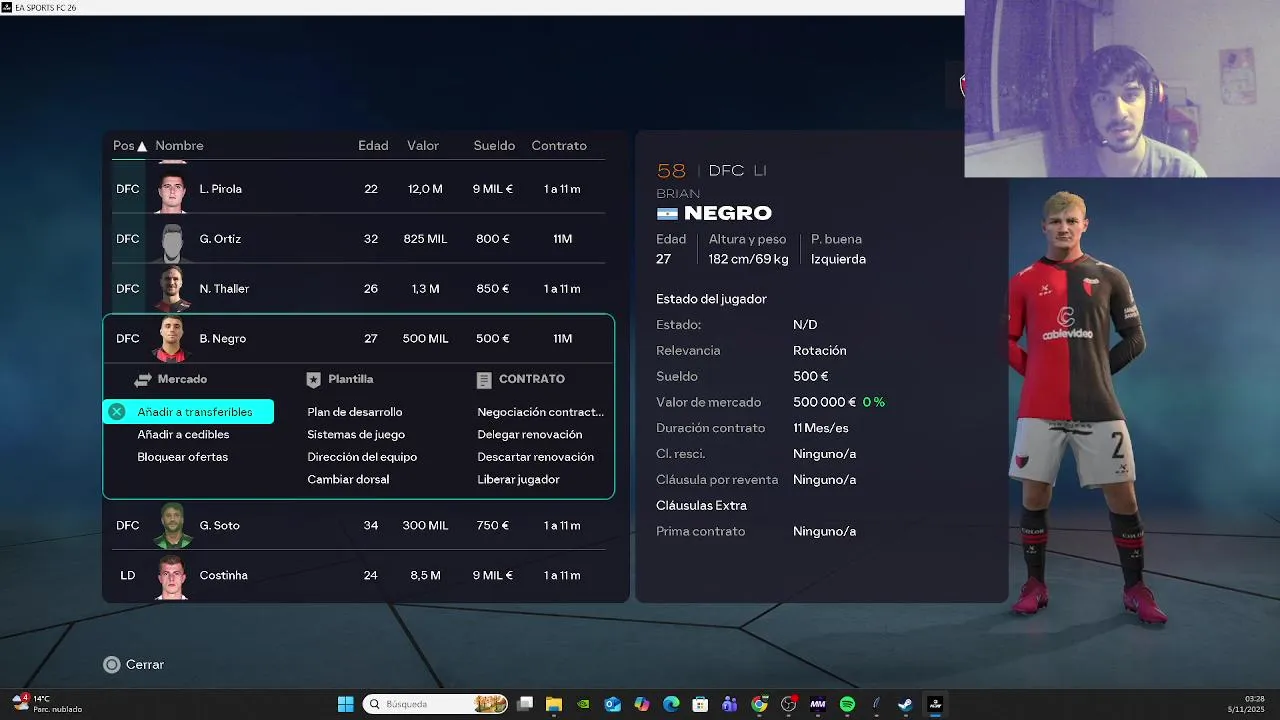The height and width of the screenshot is (720, 1280).
Task: Click the Argentina flag icon
Action: click(x=667, y=214)
